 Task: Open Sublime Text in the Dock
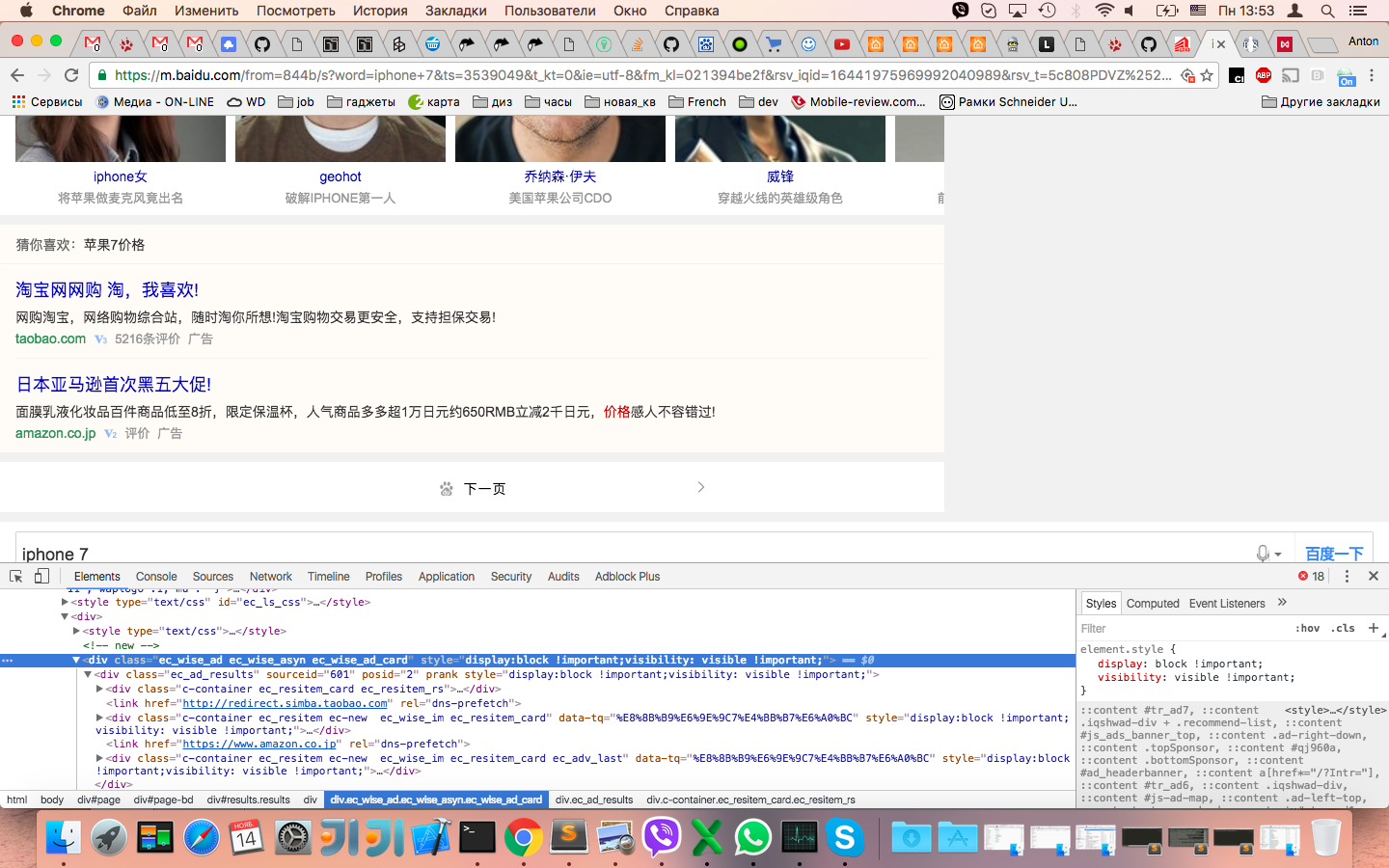tap(569, 837)
